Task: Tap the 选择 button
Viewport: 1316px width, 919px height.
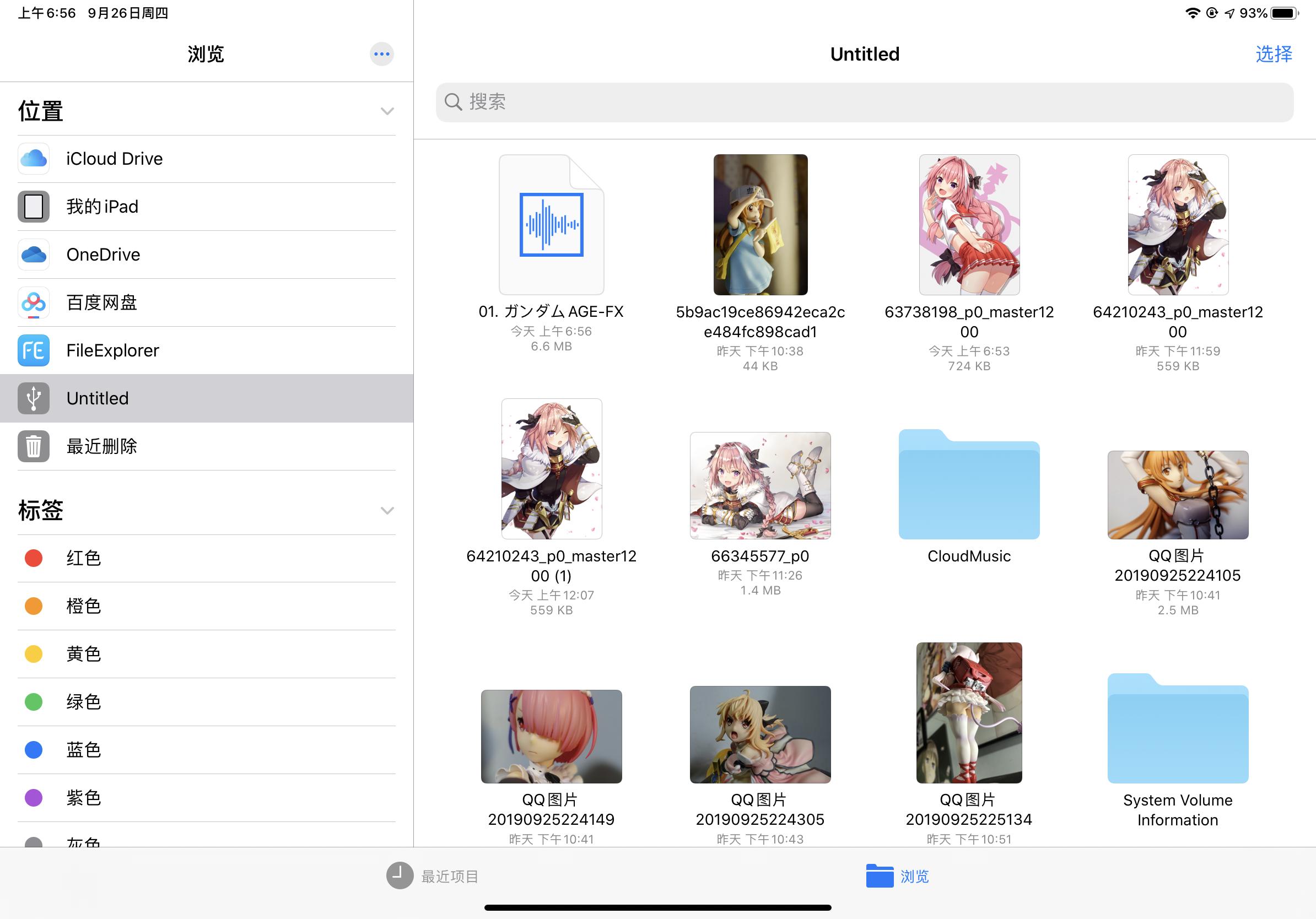Action: point(1275,54)
